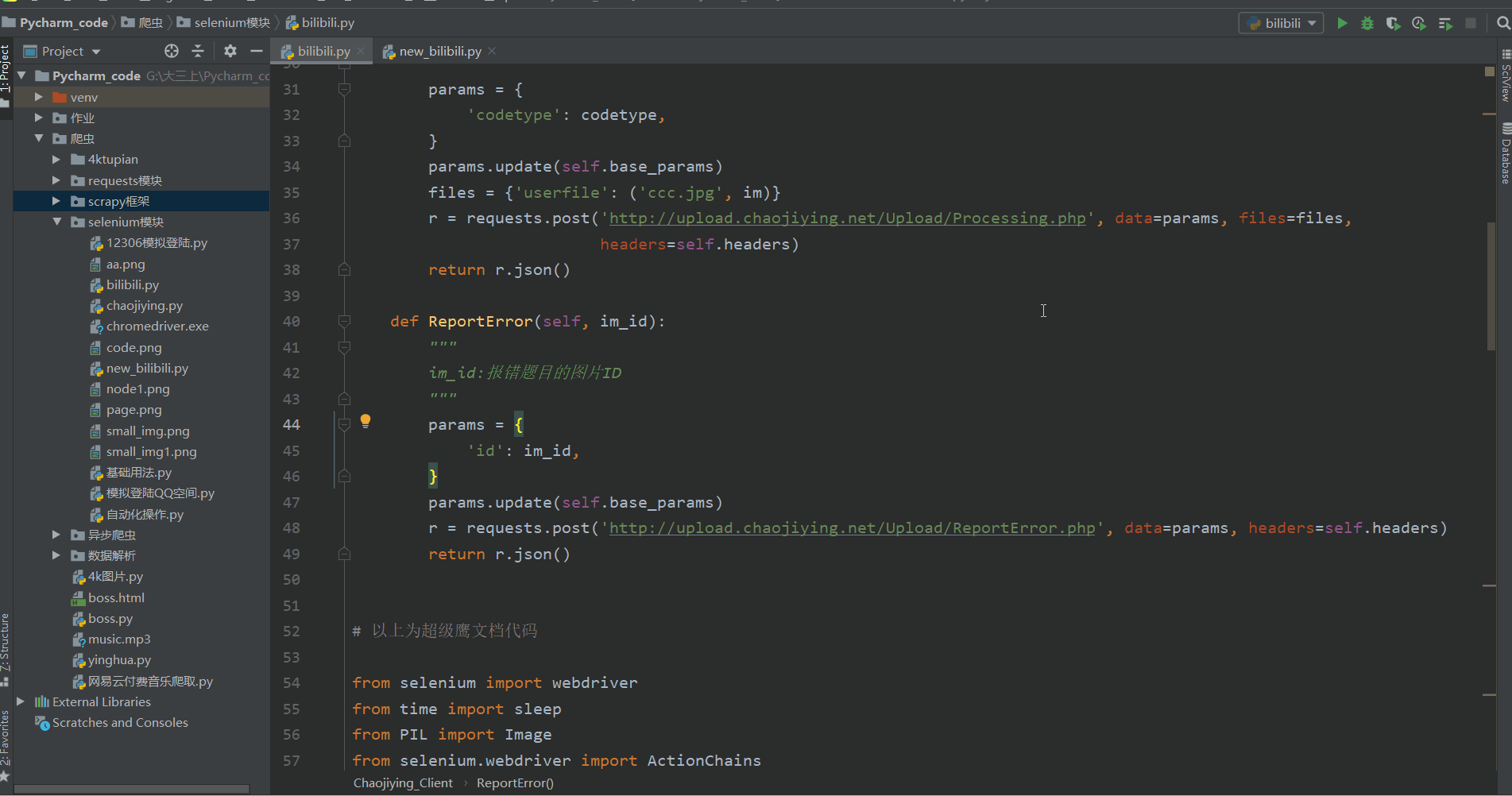
Task: Open the Structure tool window stripe
Action: pyautogui.click(x=6, y=650)
